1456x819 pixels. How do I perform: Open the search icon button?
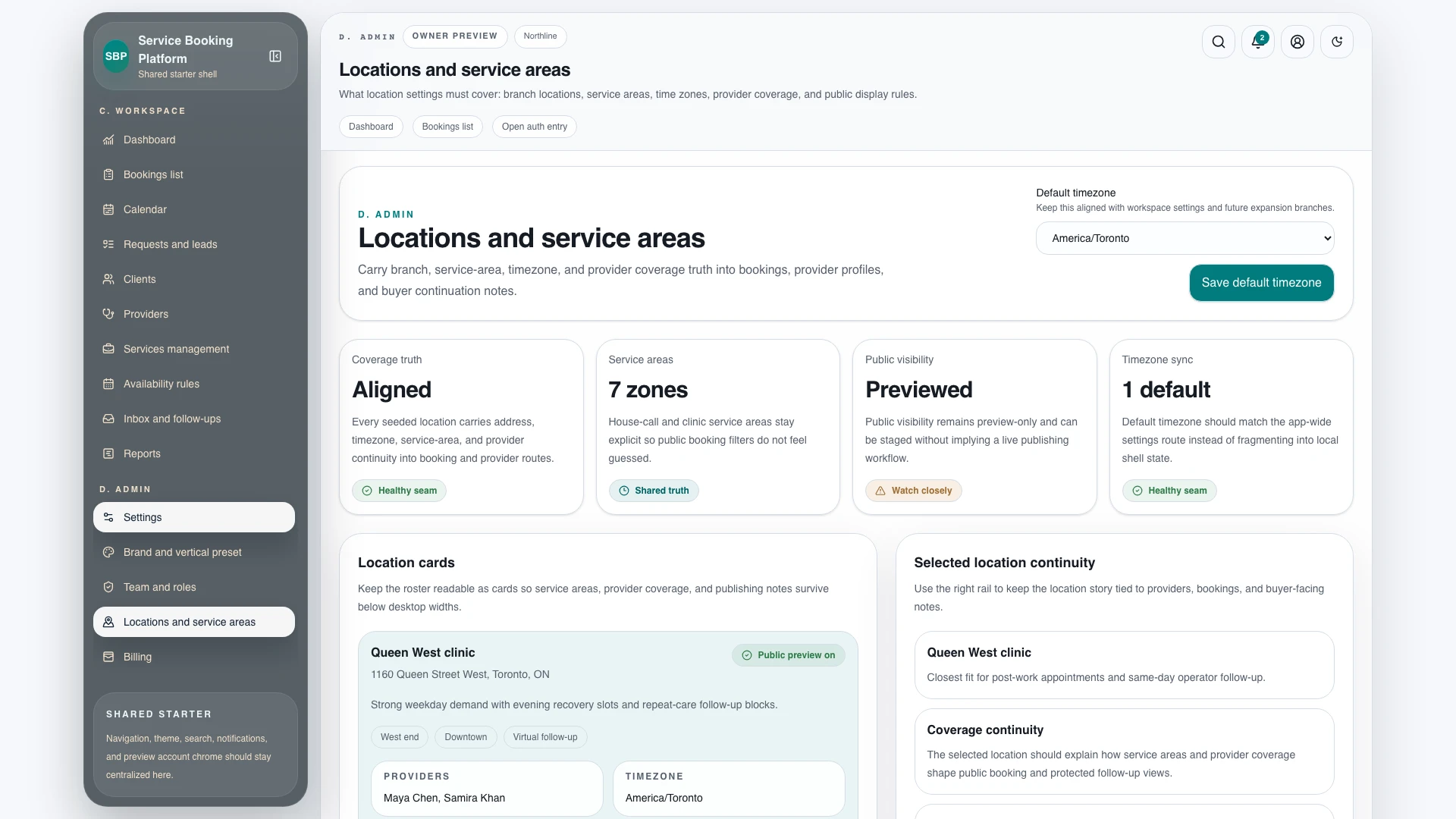1219,42
